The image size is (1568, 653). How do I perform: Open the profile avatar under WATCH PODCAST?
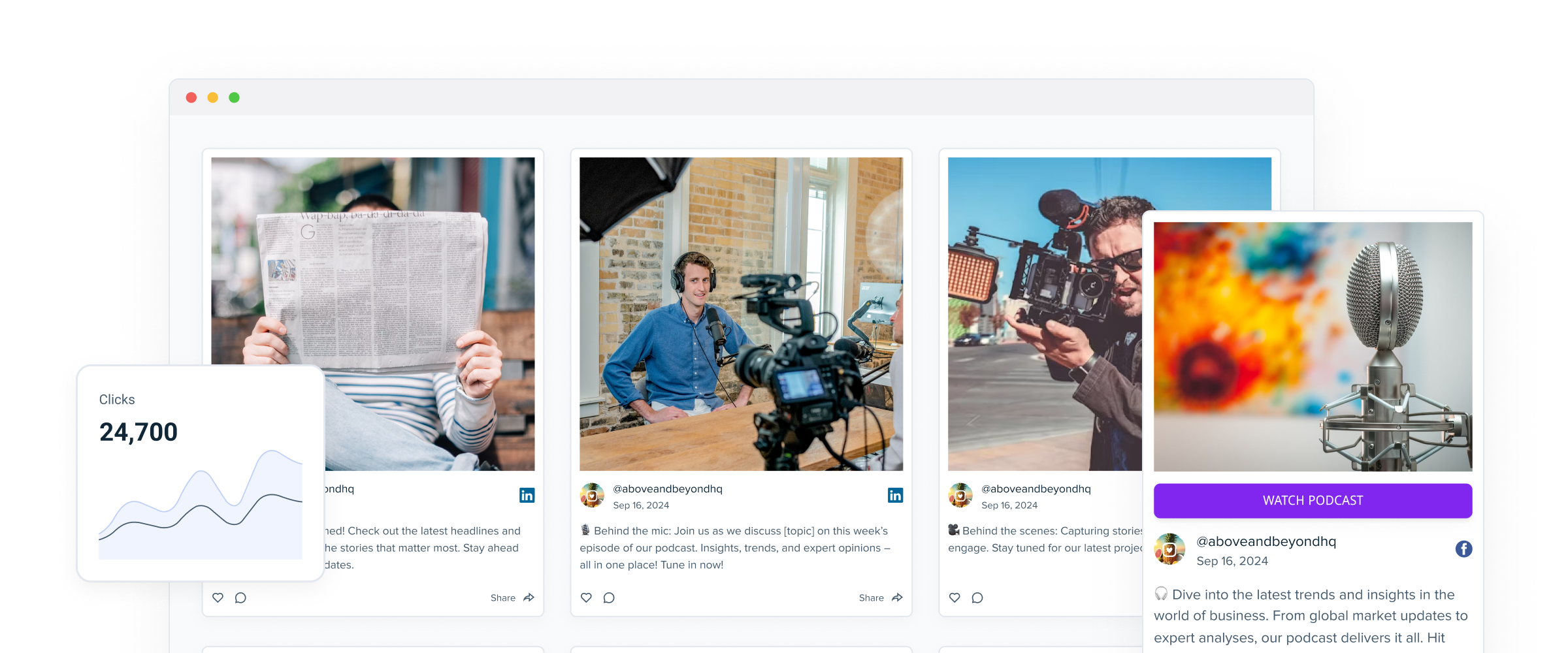tap(1169, 549)
